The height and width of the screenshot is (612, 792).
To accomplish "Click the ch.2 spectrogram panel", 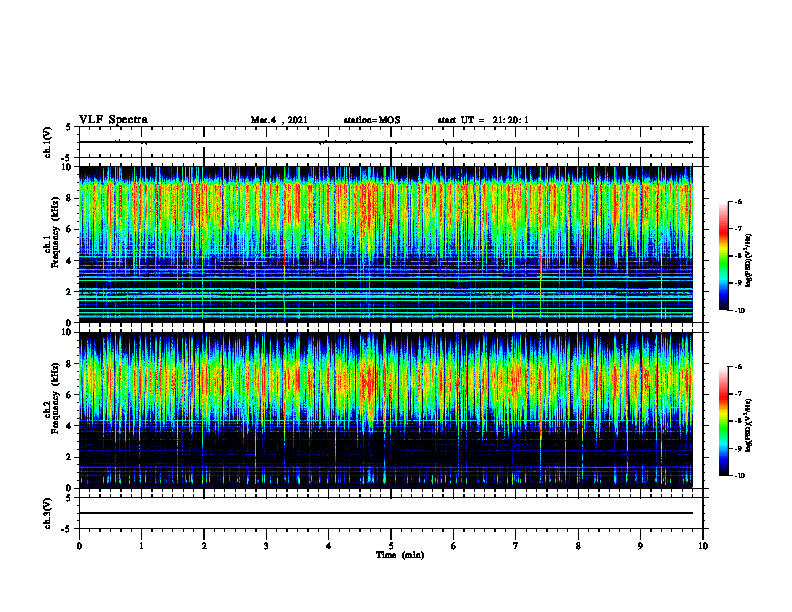I will tap(386, 410).
